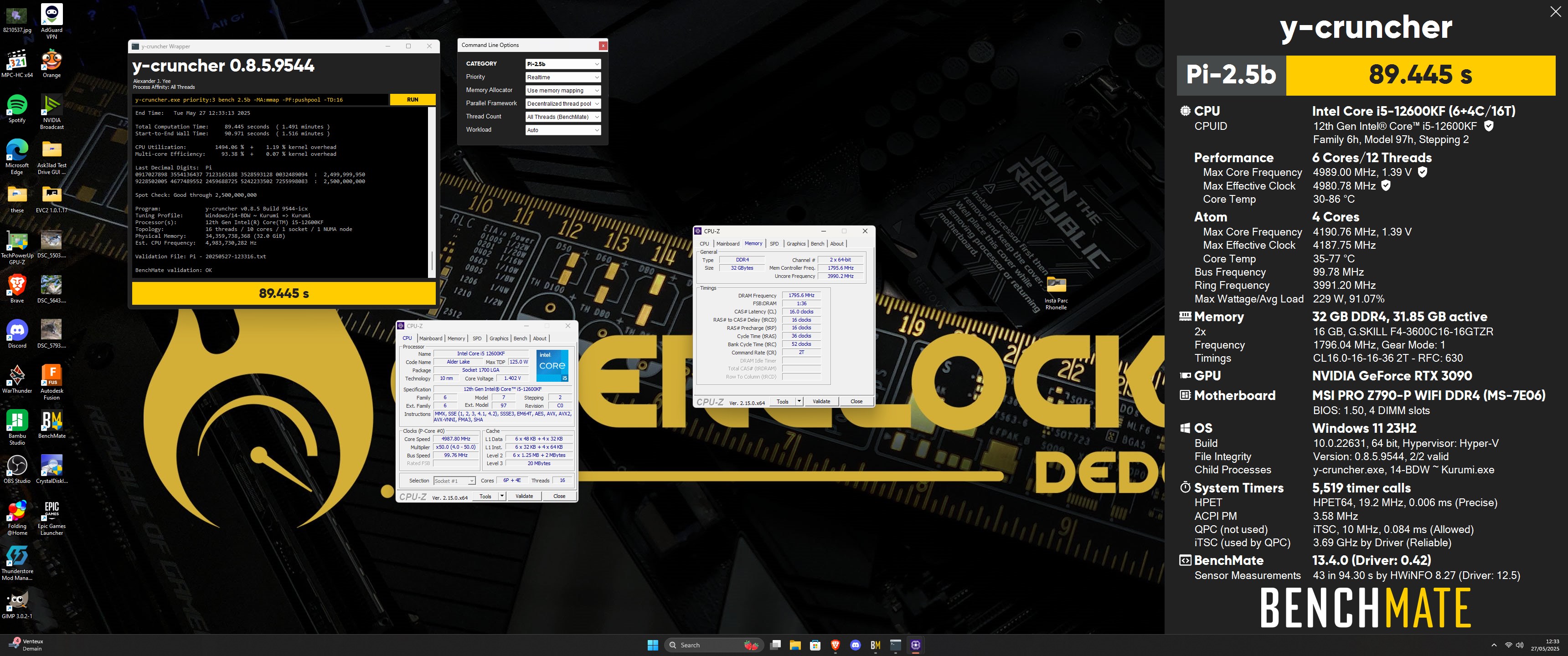Select the CrystalDiskInfo desktop icon

pyautogui.click(x=52, y=469)
